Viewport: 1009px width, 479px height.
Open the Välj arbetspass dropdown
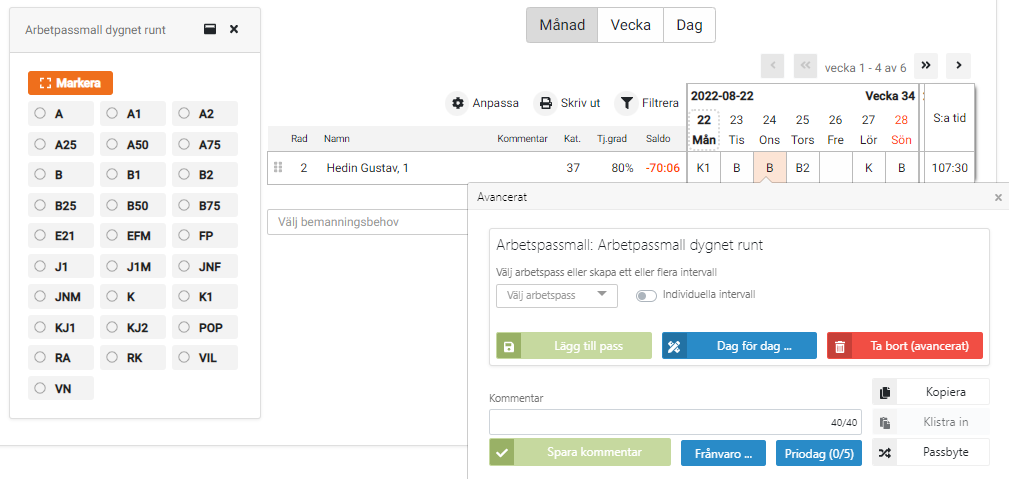(x=556, y=295)
